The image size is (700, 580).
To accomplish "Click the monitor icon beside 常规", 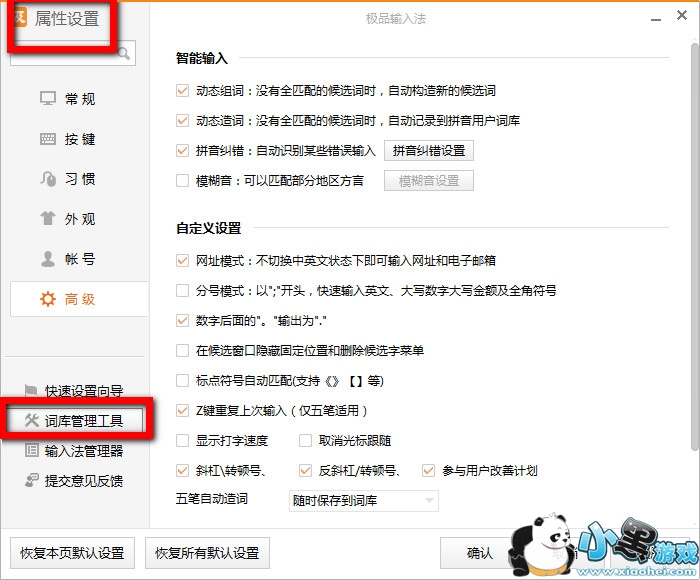I will [x=48, y=98].
